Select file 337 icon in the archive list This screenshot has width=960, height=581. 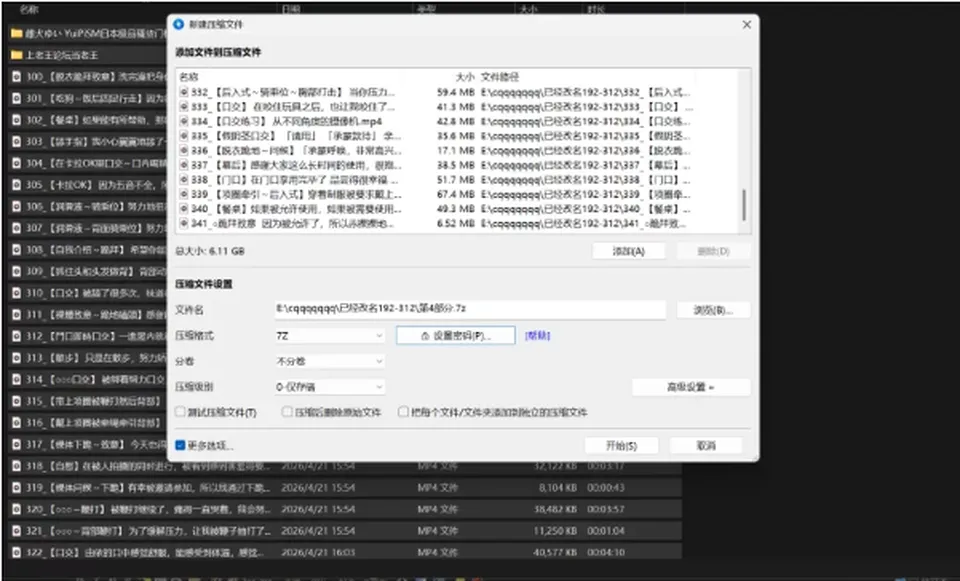point(184,165)
